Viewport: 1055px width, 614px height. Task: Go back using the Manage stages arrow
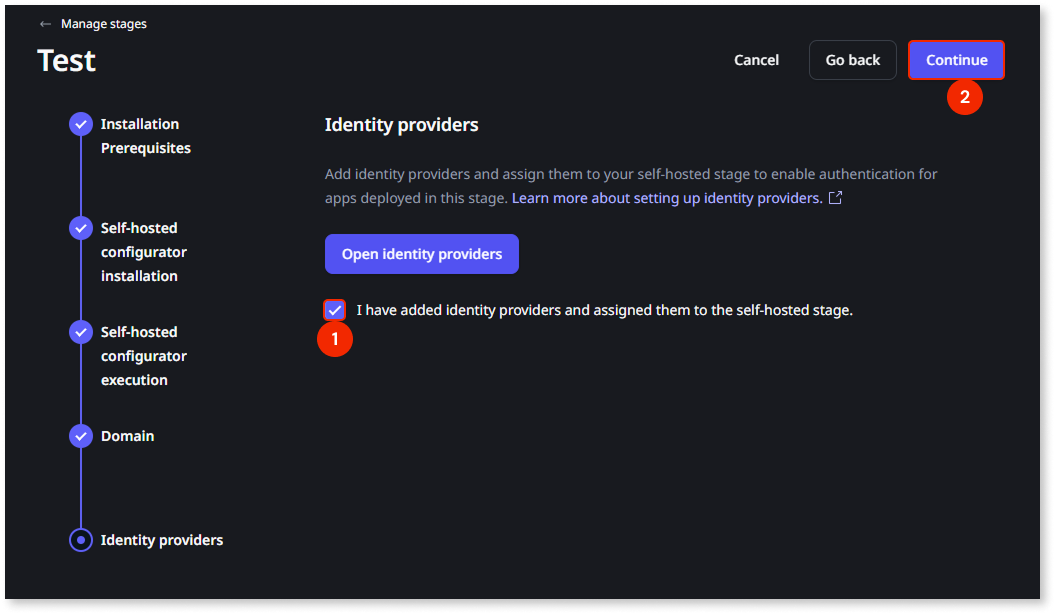point(45,24)
